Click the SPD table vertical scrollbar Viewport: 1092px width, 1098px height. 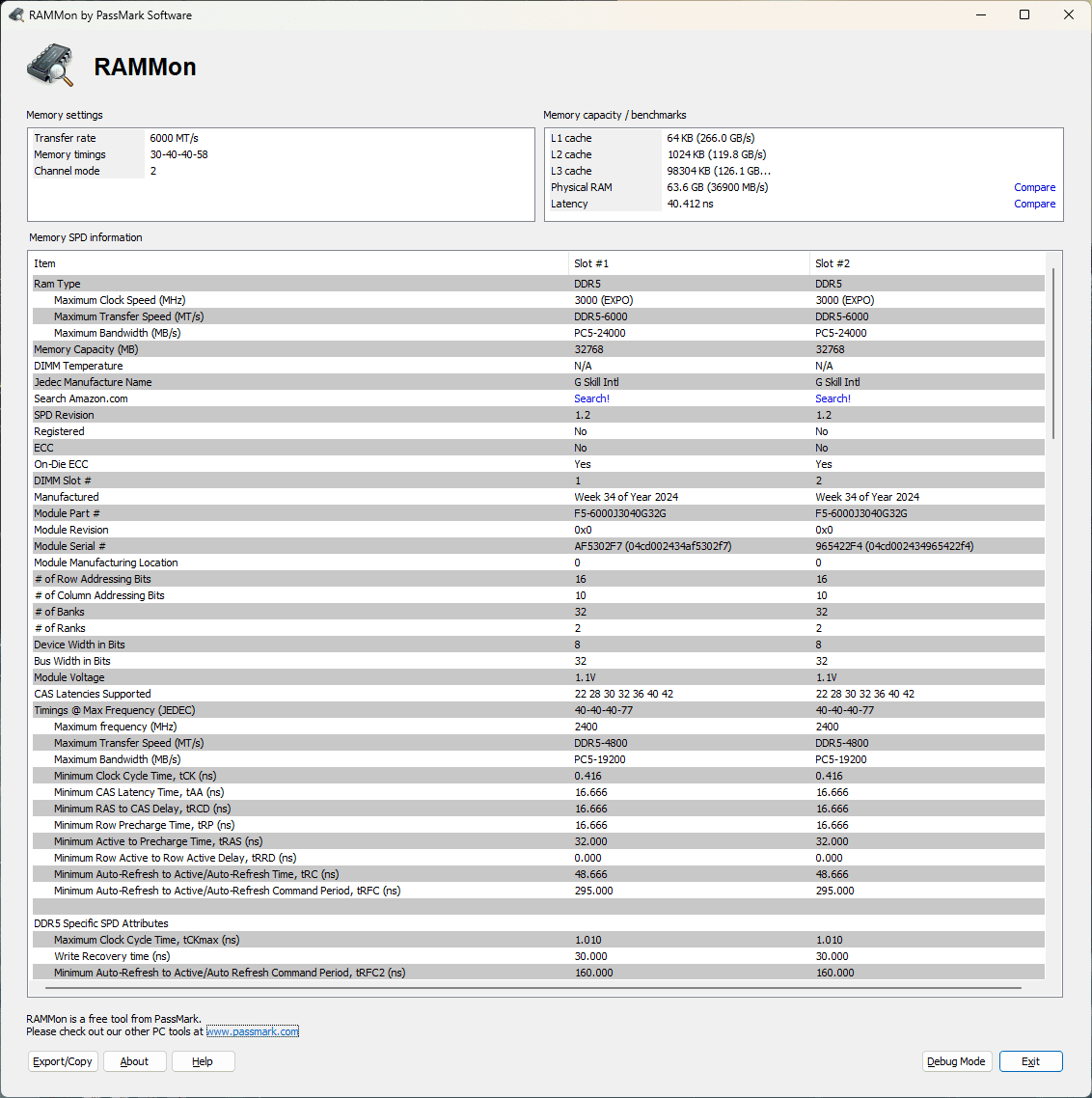1052,354
